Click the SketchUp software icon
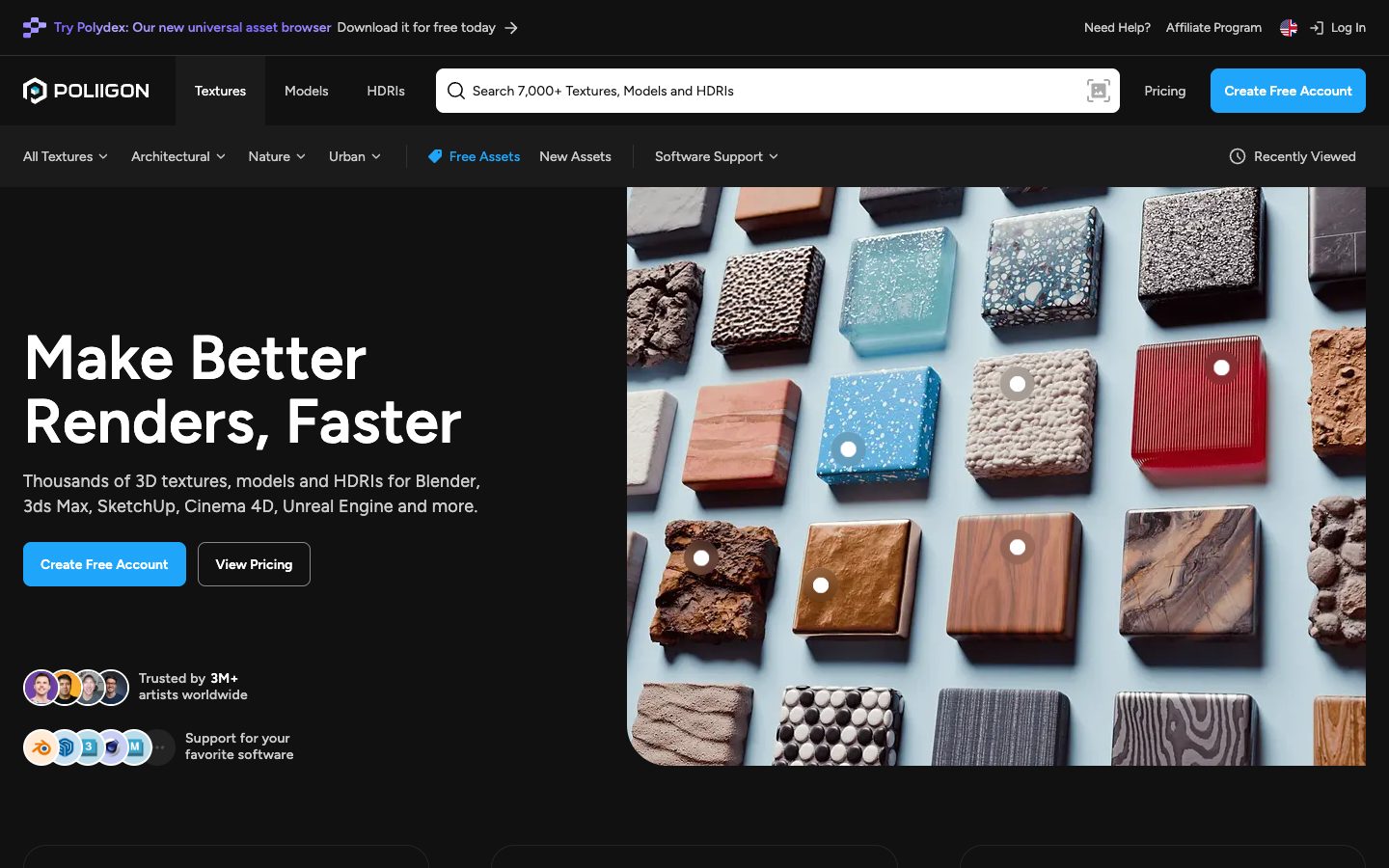1389x868 pixels. (x=65, y=747)
